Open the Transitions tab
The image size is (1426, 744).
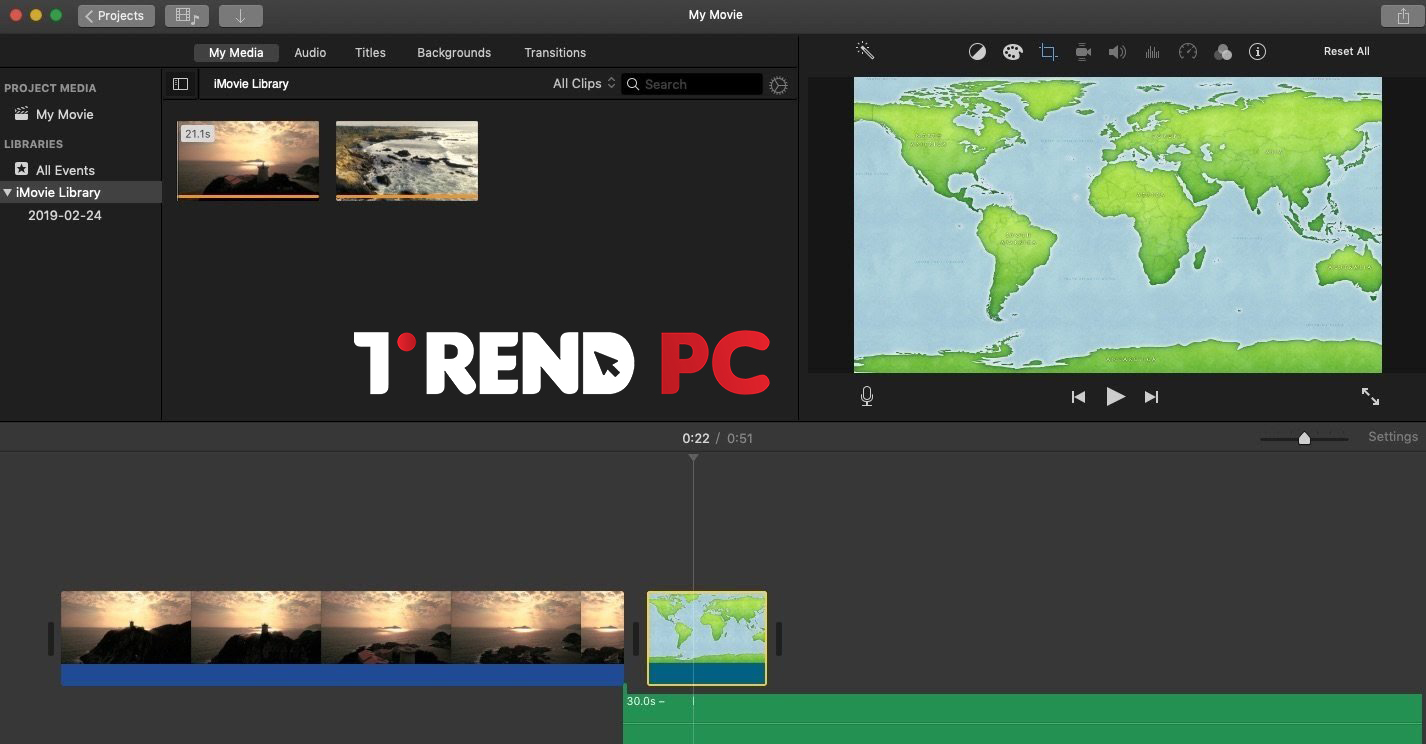click(x=555, y=52)
